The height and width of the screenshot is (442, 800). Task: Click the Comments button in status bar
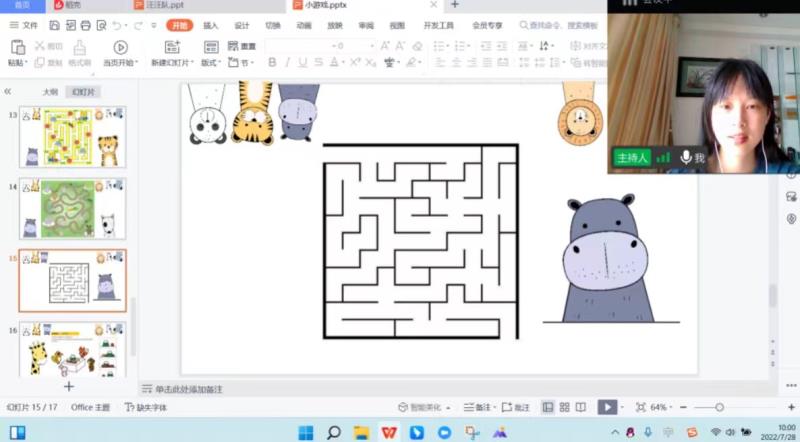click(x=515, y=407)
